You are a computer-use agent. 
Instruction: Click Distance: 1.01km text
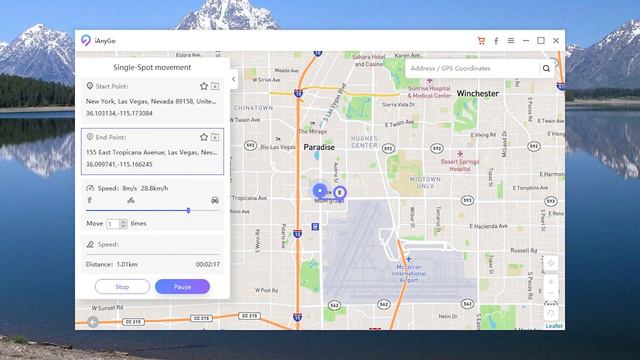pyautogui.click(x=111, y=264)
